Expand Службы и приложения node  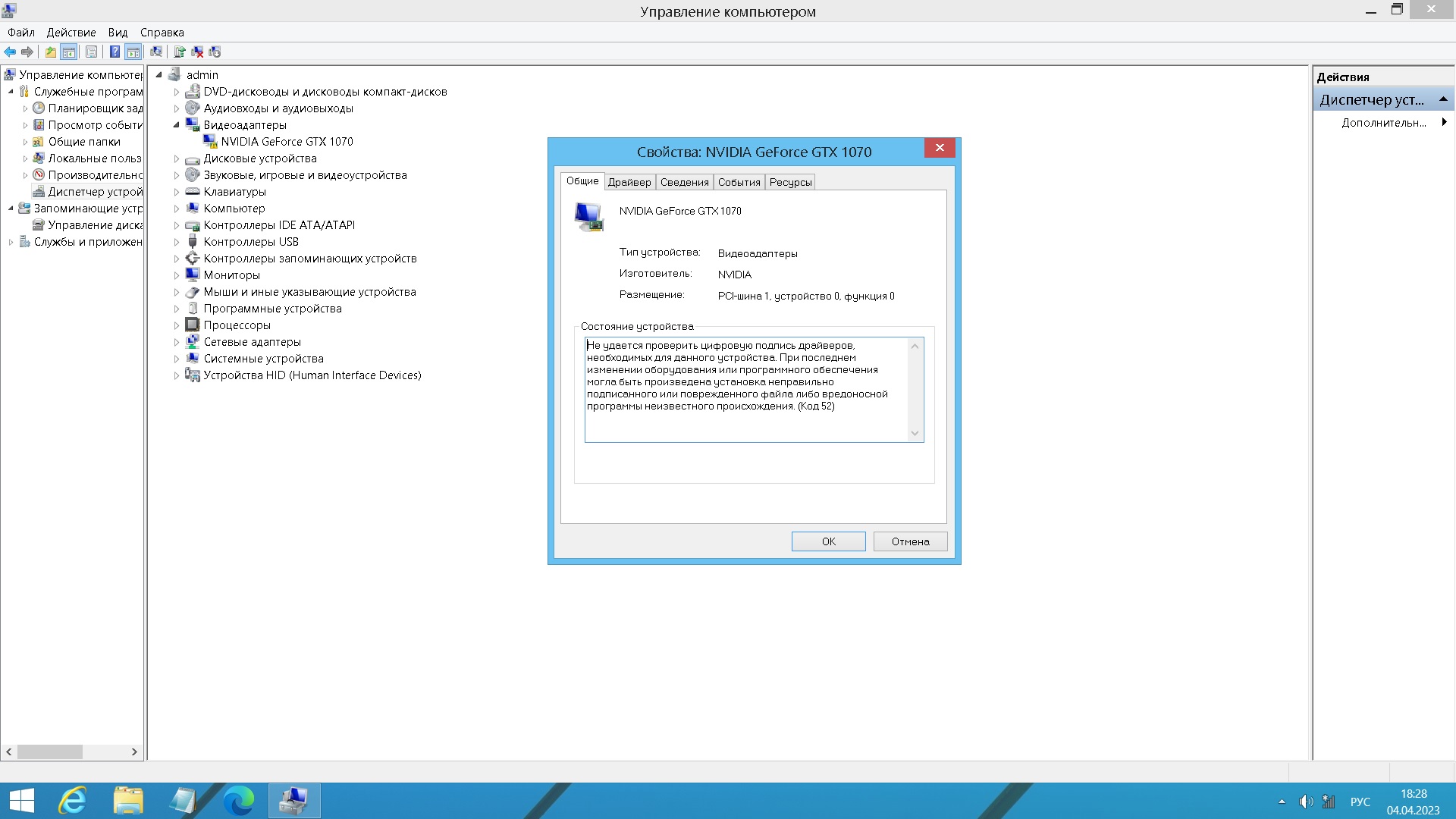click(x=11, y=242)
